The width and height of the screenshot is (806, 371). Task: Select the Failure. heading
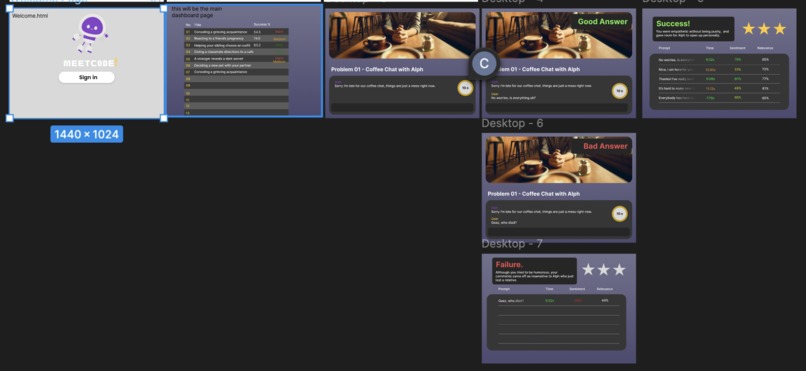509,265
